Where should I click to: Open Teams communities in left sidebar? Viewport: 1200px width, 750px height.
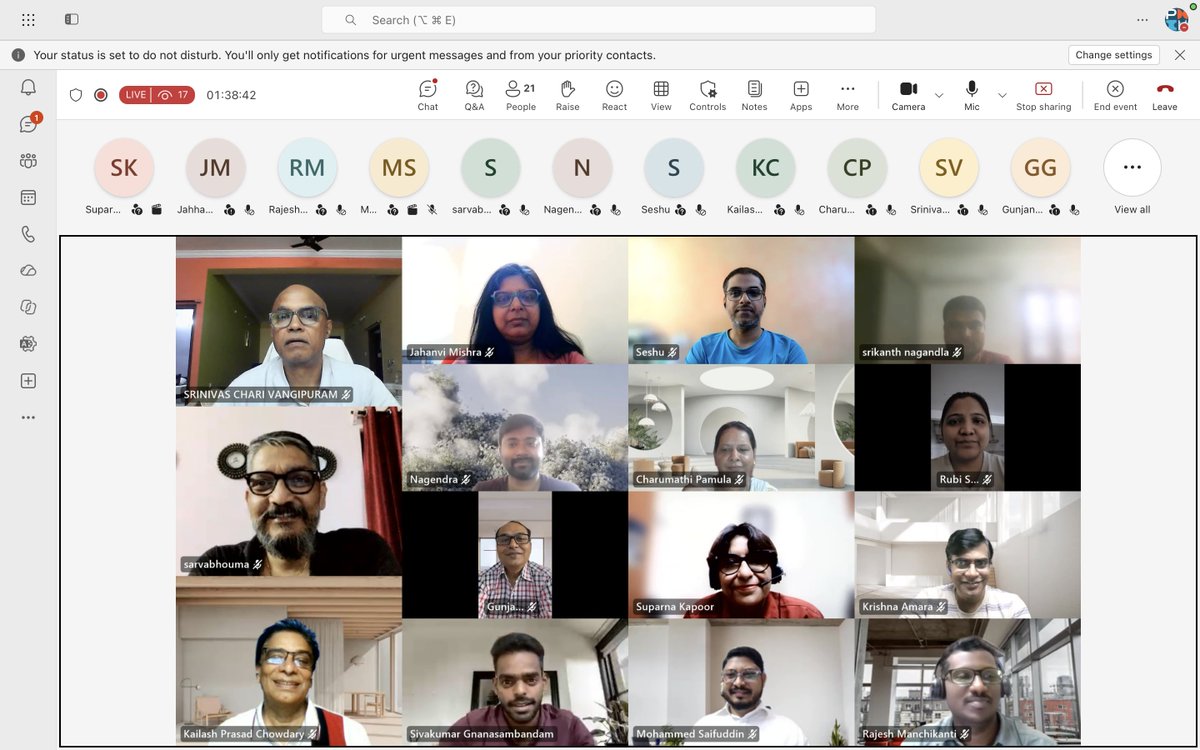tap(28, 161)
